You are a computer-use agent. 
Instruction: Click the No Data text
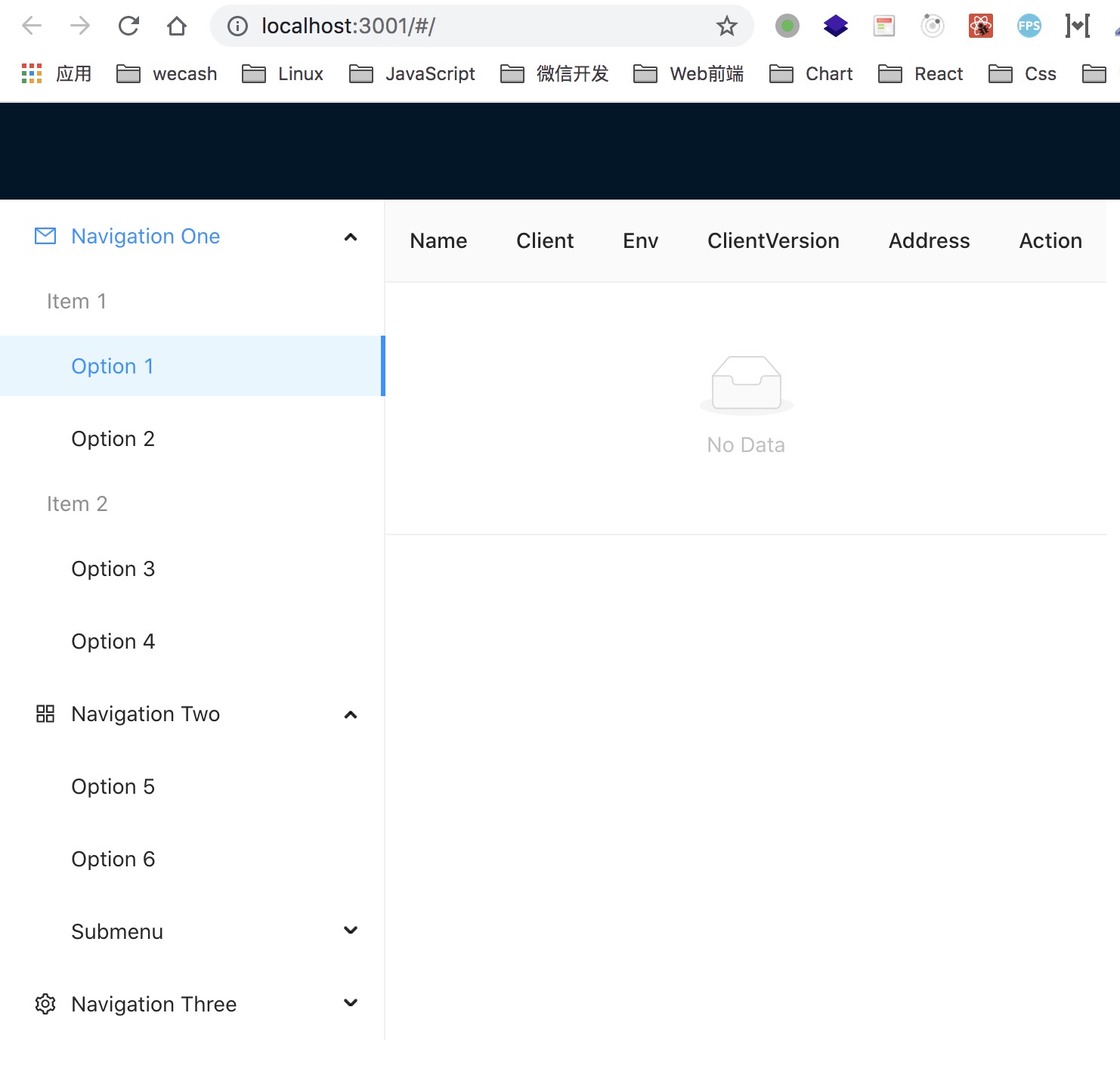(x=746, y=445)
